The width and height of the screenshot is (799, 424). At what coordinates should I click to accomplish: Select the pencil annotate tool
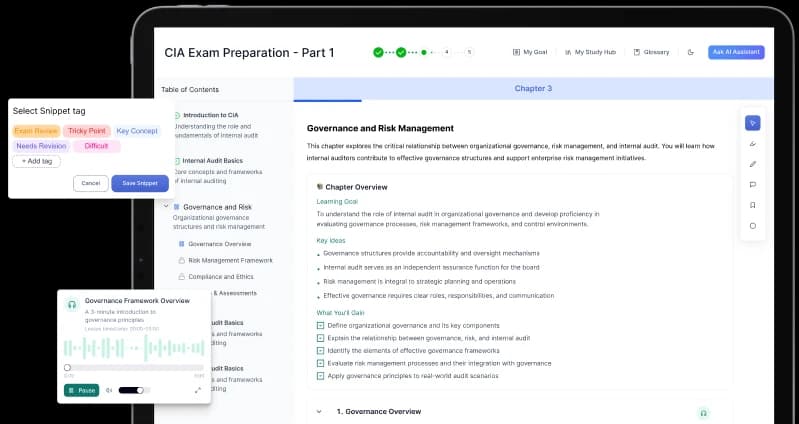[753, 164]
